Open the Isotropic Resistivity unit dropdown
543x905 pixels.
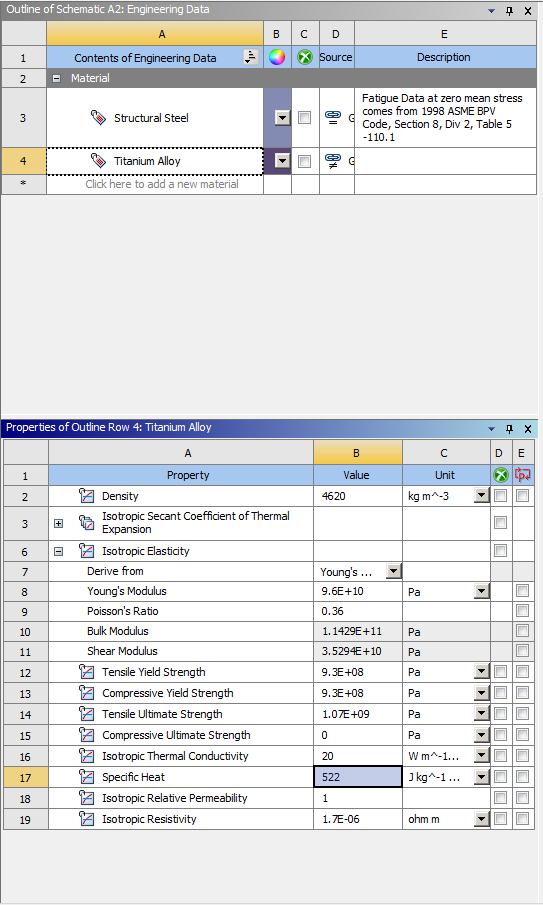point(482,818)
